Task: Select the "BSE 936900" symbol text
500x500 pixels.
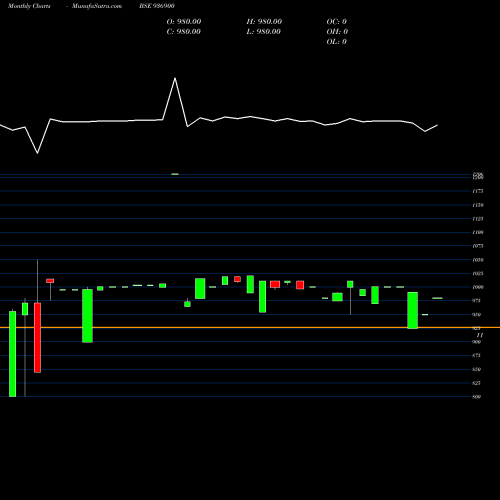Action: 157,6
